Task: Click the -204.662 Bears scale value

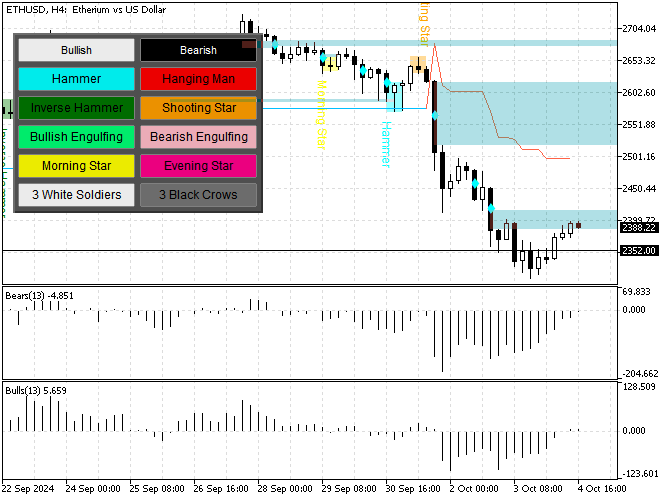Action: coord(640,374)
